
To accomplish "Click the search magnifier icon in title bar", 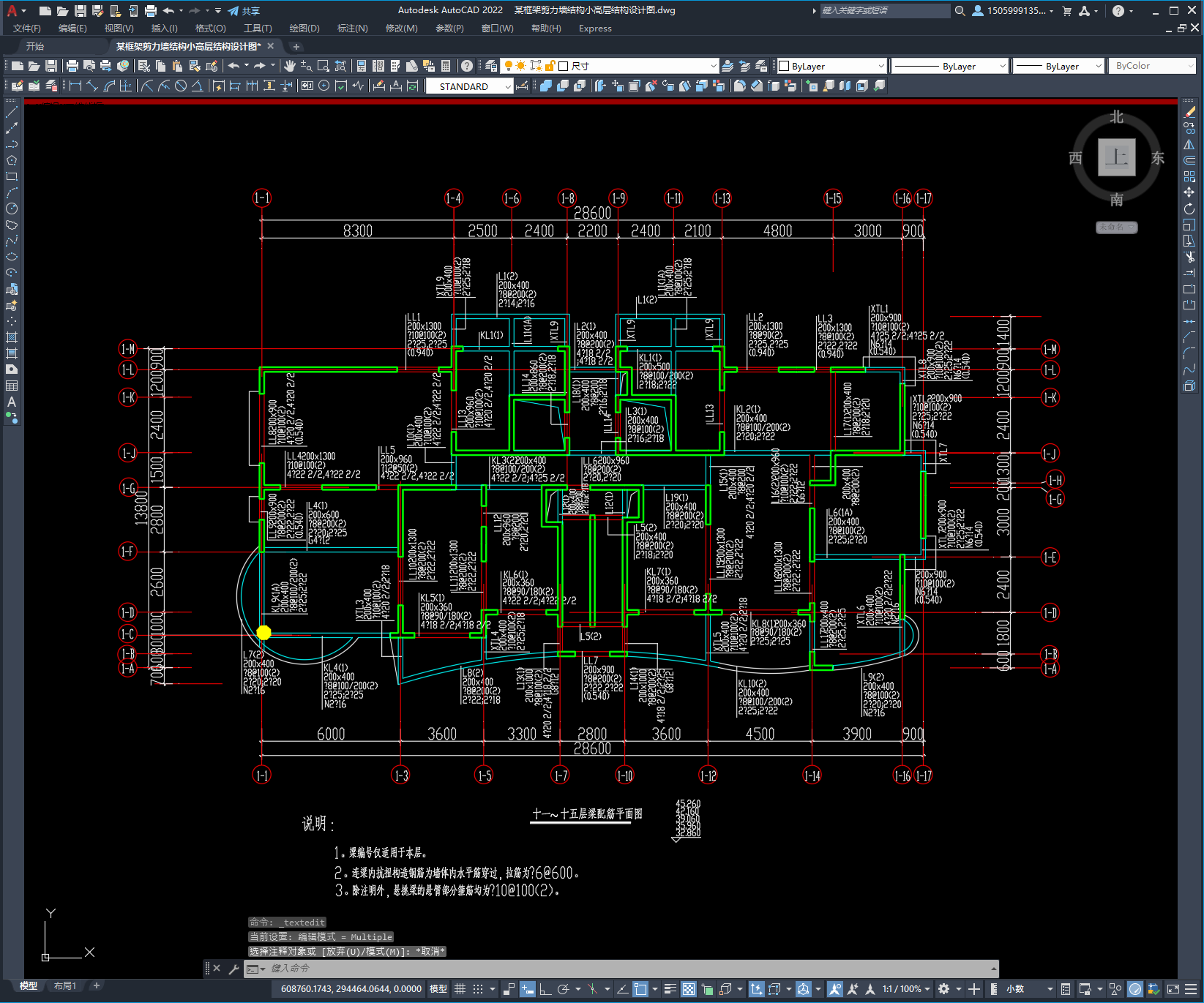I will pyautogui.click(x=960, y=10).
